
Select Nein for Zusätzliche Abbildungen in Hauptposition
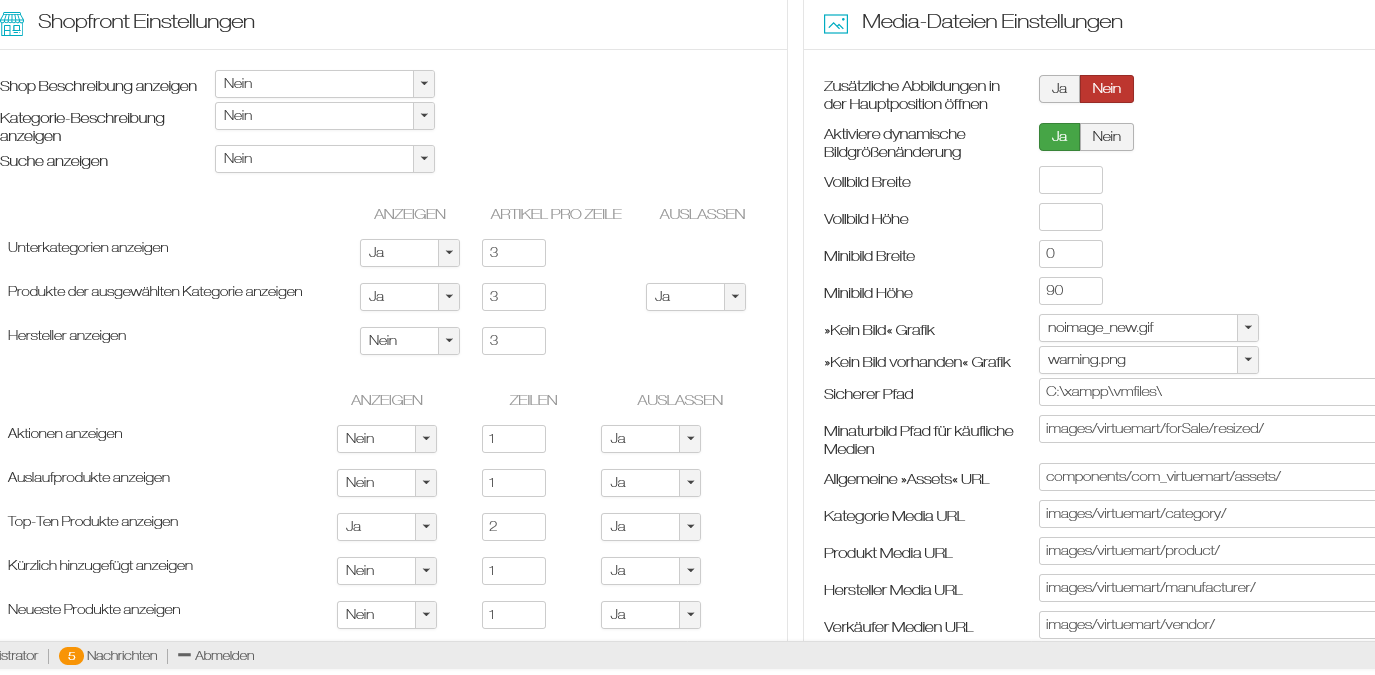(x=1106, y=89)
